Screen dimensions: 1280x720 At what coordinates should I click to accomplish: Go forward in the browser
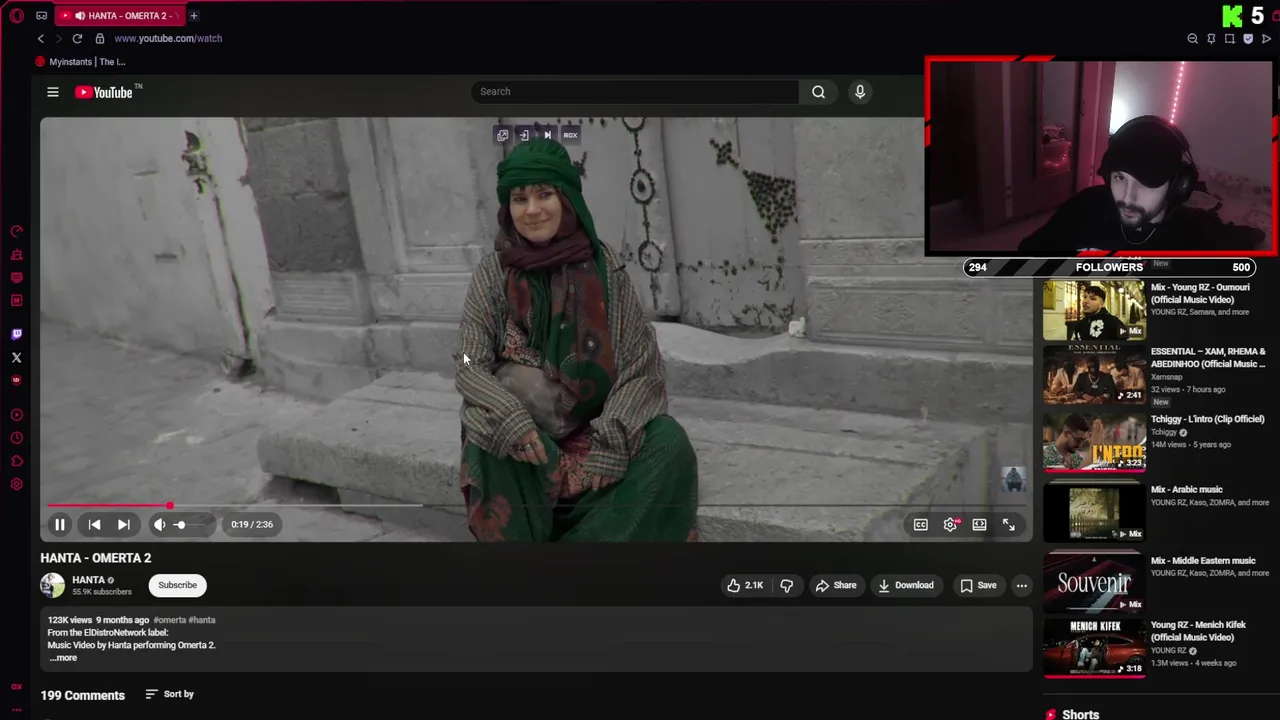58,38
